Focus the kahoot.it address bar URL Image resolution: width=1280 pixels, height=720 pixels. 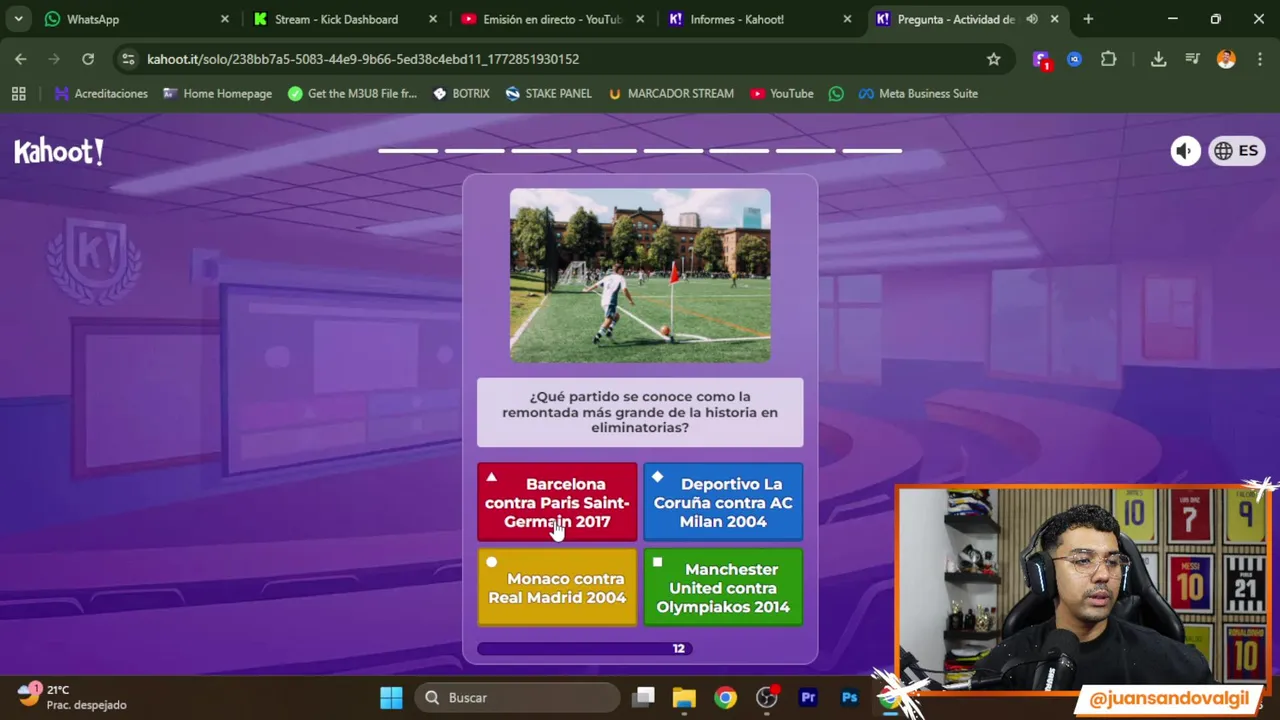tap(363, 59)
